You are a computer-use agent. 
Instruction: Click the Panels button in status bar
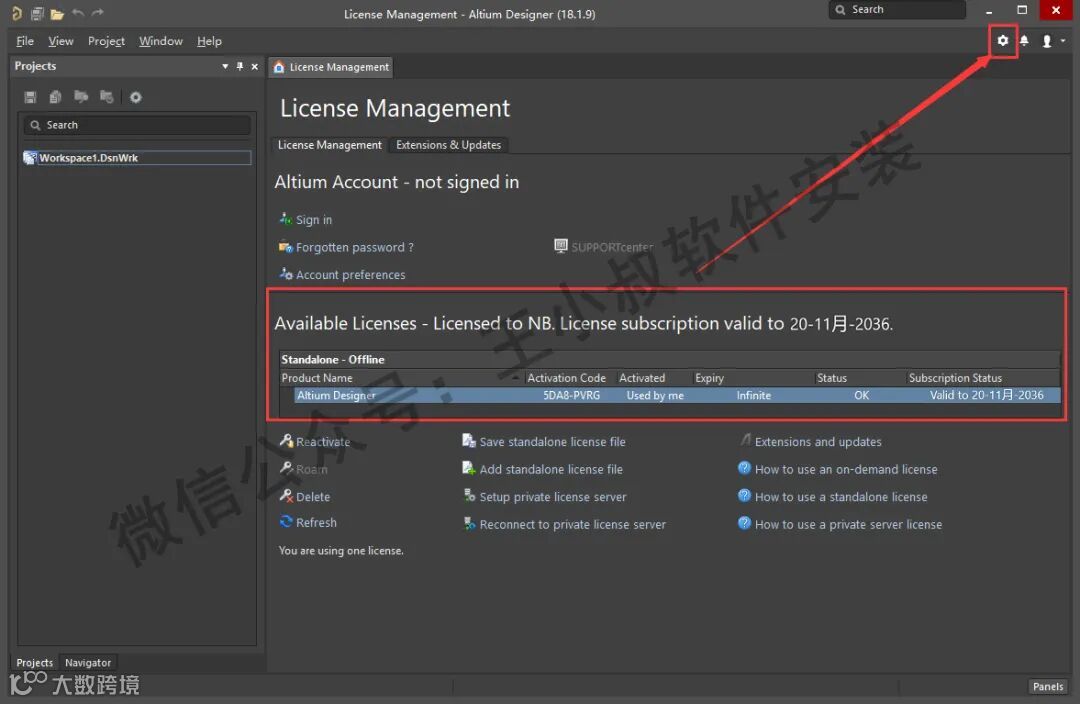[x=1048, y=686]
